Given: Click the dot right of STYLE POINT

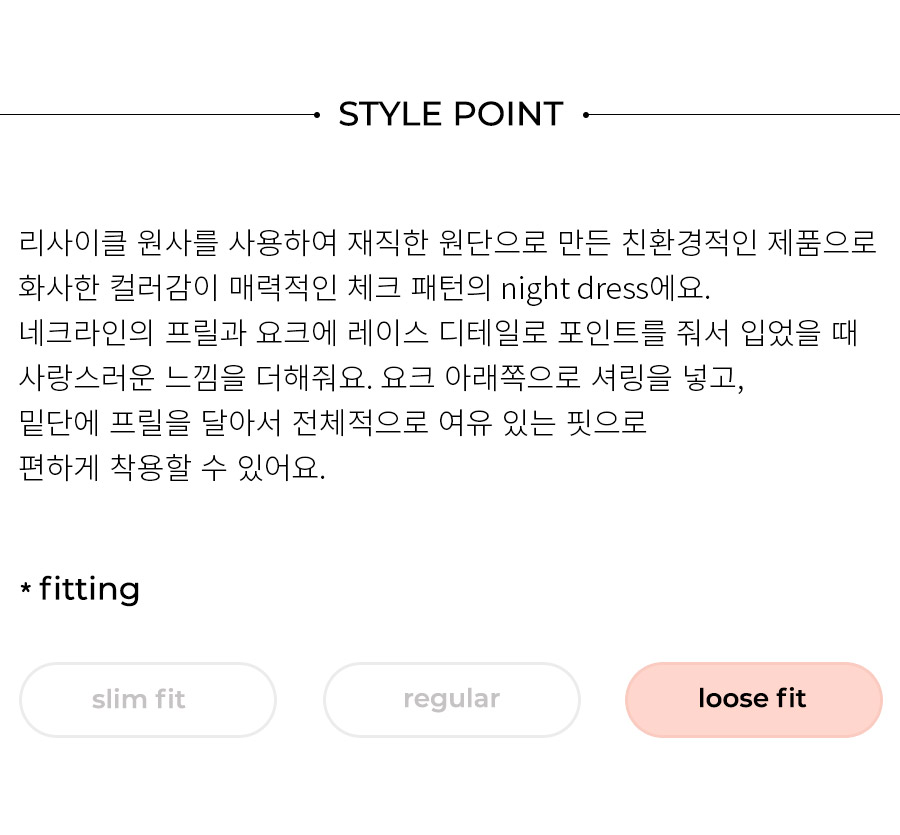Looking at the screenshot, I should point(585,115).
